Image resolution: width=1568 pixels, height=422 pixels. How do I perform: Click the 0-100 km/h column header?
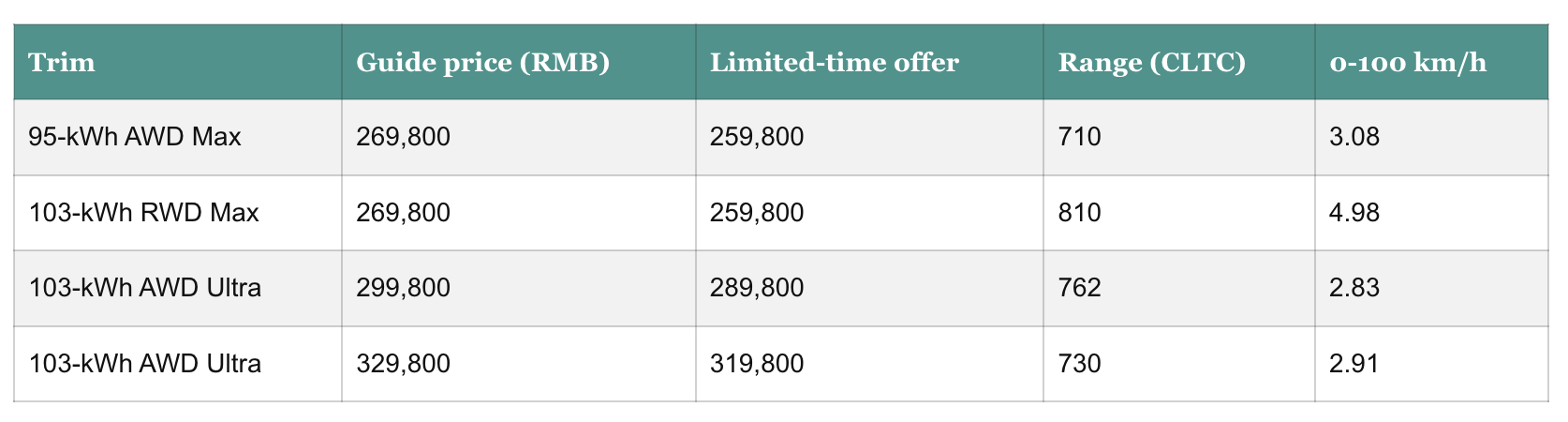1407,63
